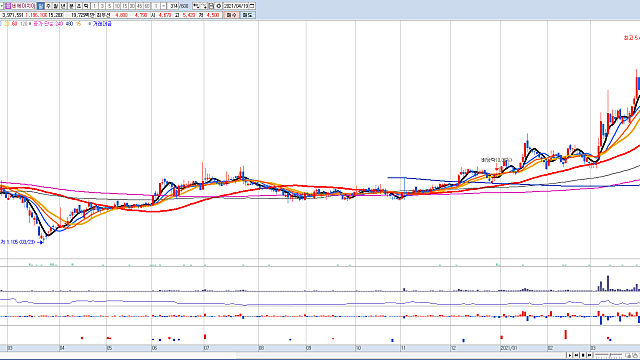Choose the 10 interval button
The image size is (640, 360).
tap(117, 6)
